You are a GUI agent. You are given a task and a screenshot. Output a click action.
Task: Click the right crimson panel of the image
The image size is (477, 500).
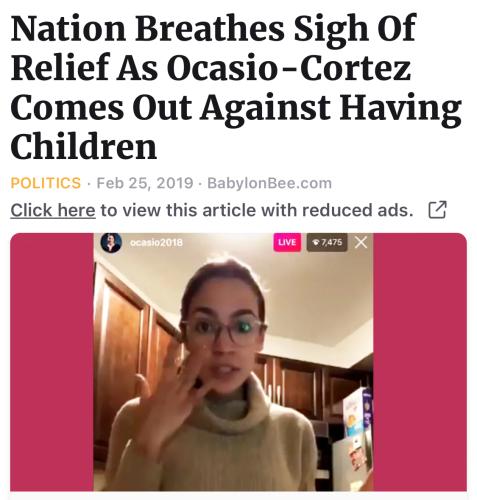420,362
